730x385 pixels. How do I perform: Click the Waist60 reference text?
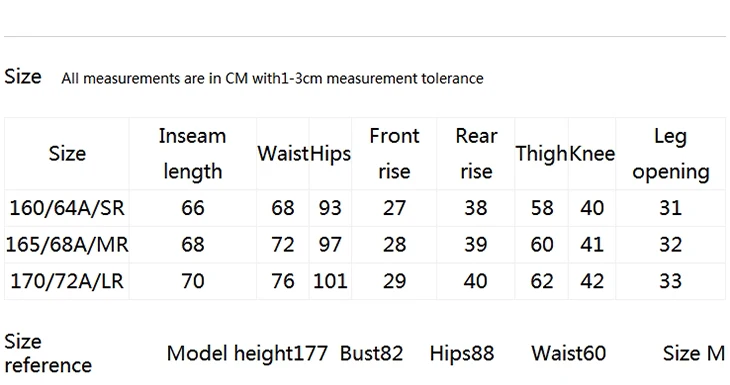coord(568,353)
